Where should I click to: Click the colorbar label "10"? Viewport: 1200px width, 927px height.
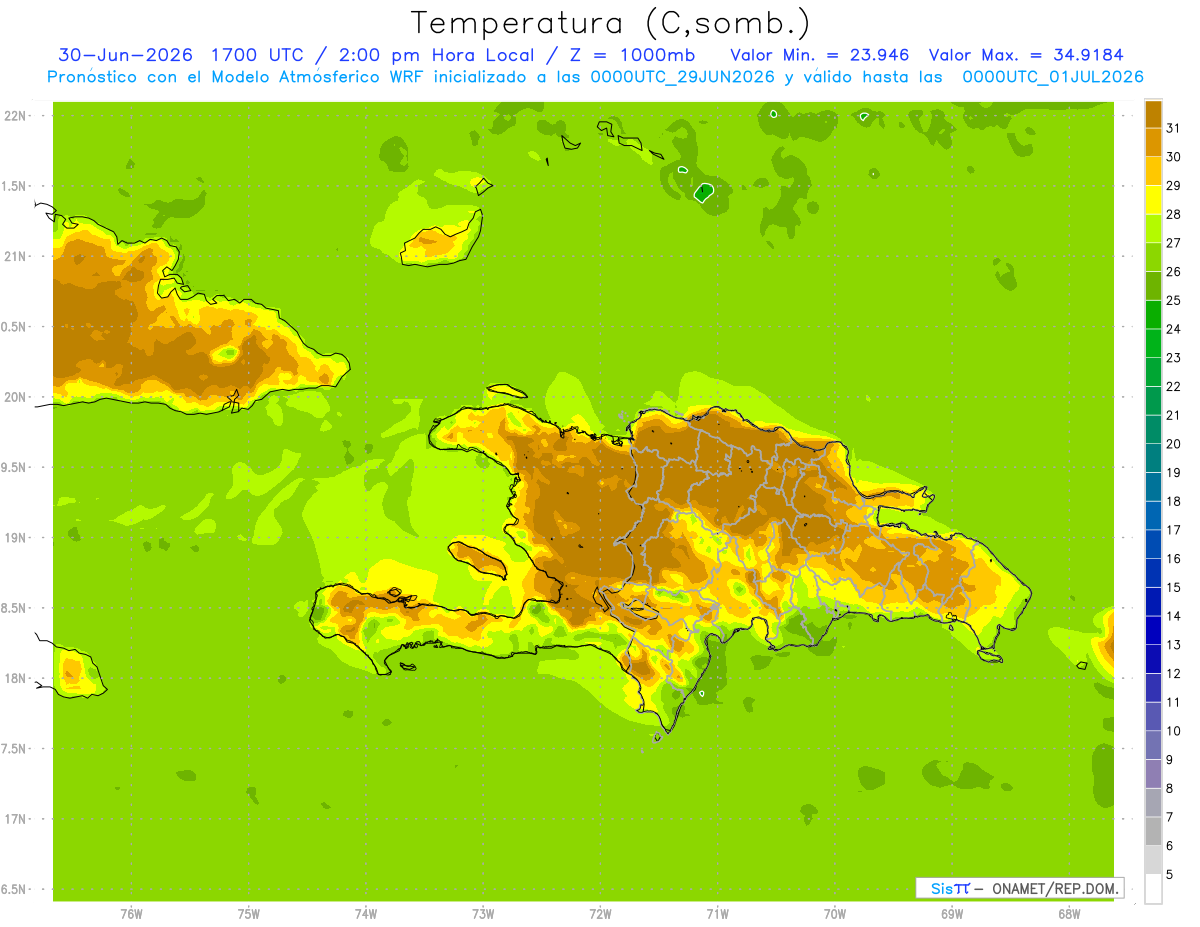click(x=1174, y=731)
